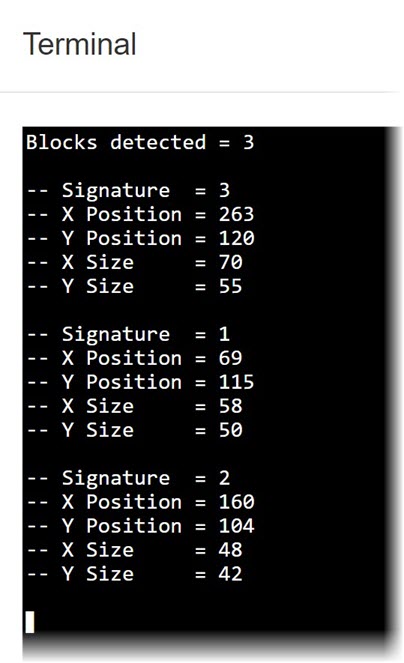
Task: Click the Y Size value 55
Action: pos(230,286)
